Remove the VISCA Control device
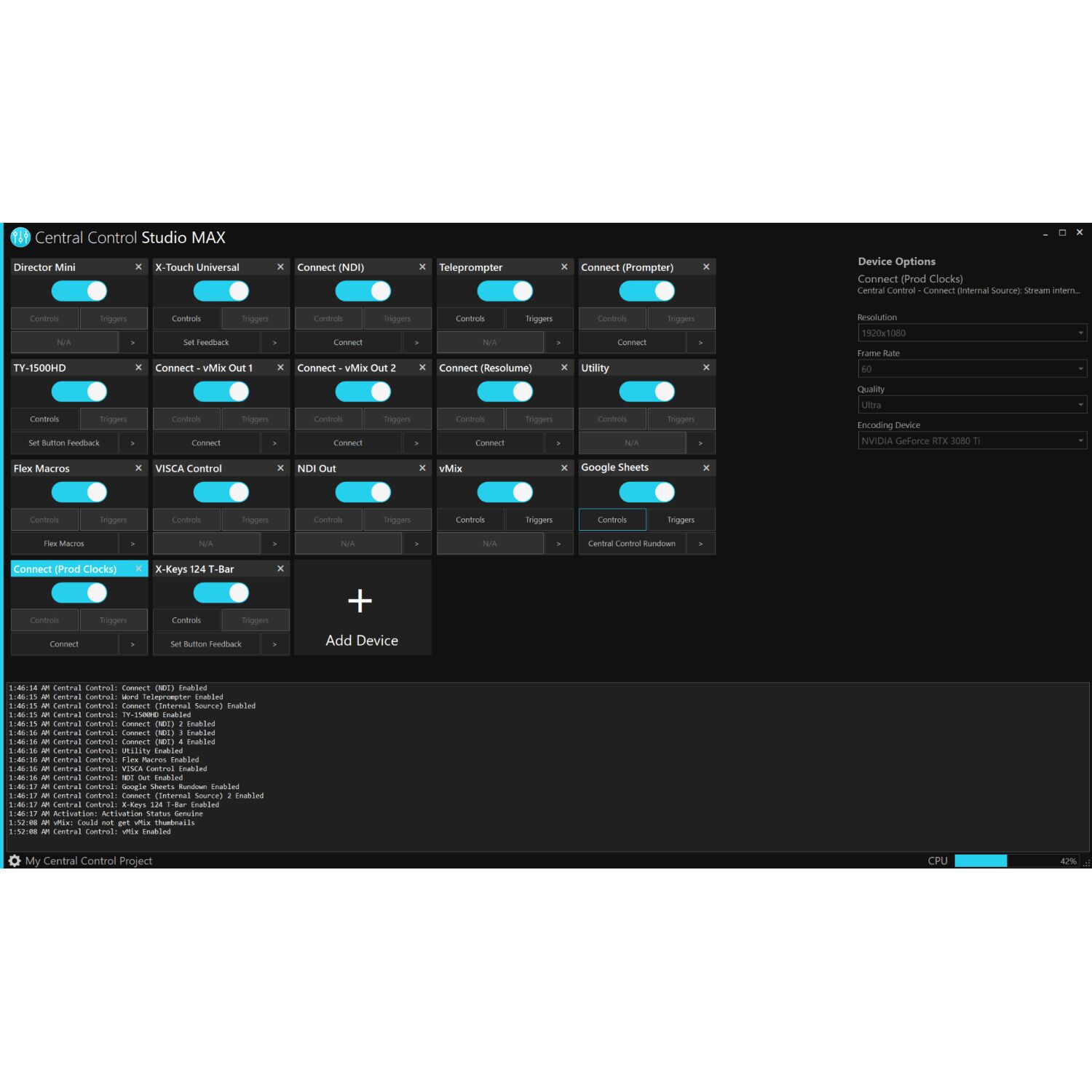This screenshot has height=1092, width=1092. tap(280, 468)
